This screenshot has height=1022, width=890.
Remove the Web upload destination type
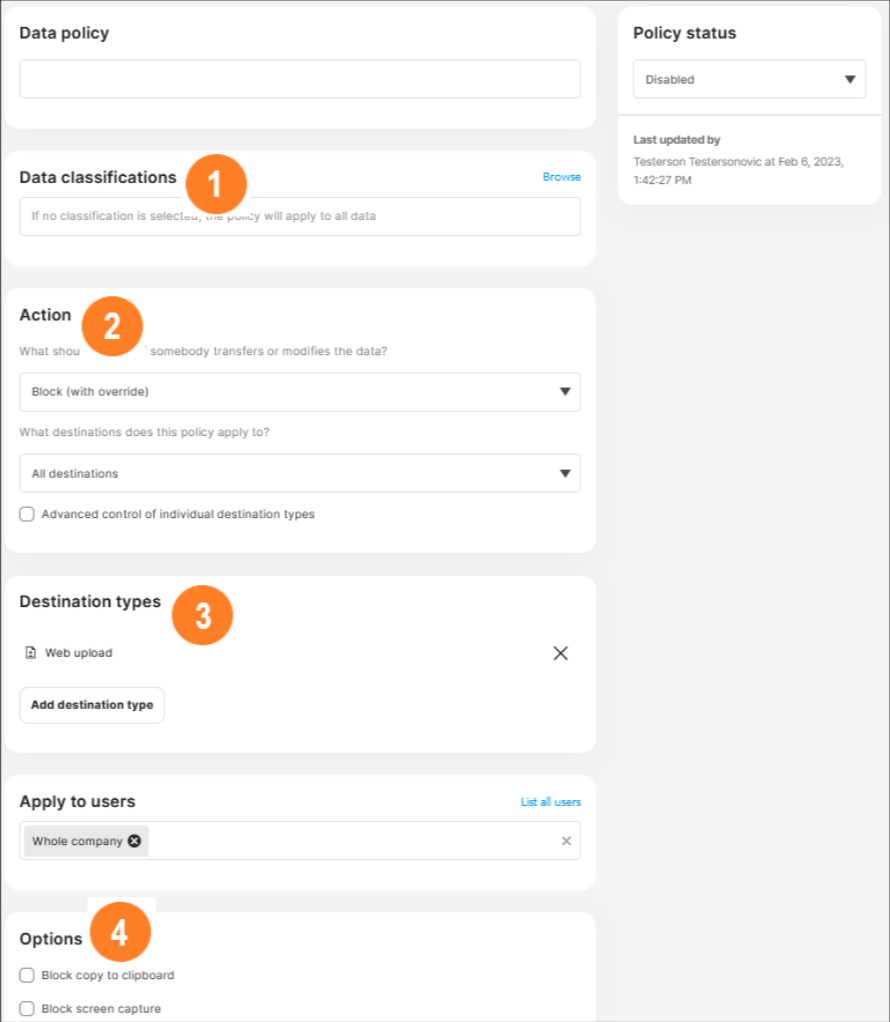pos(561,653)
